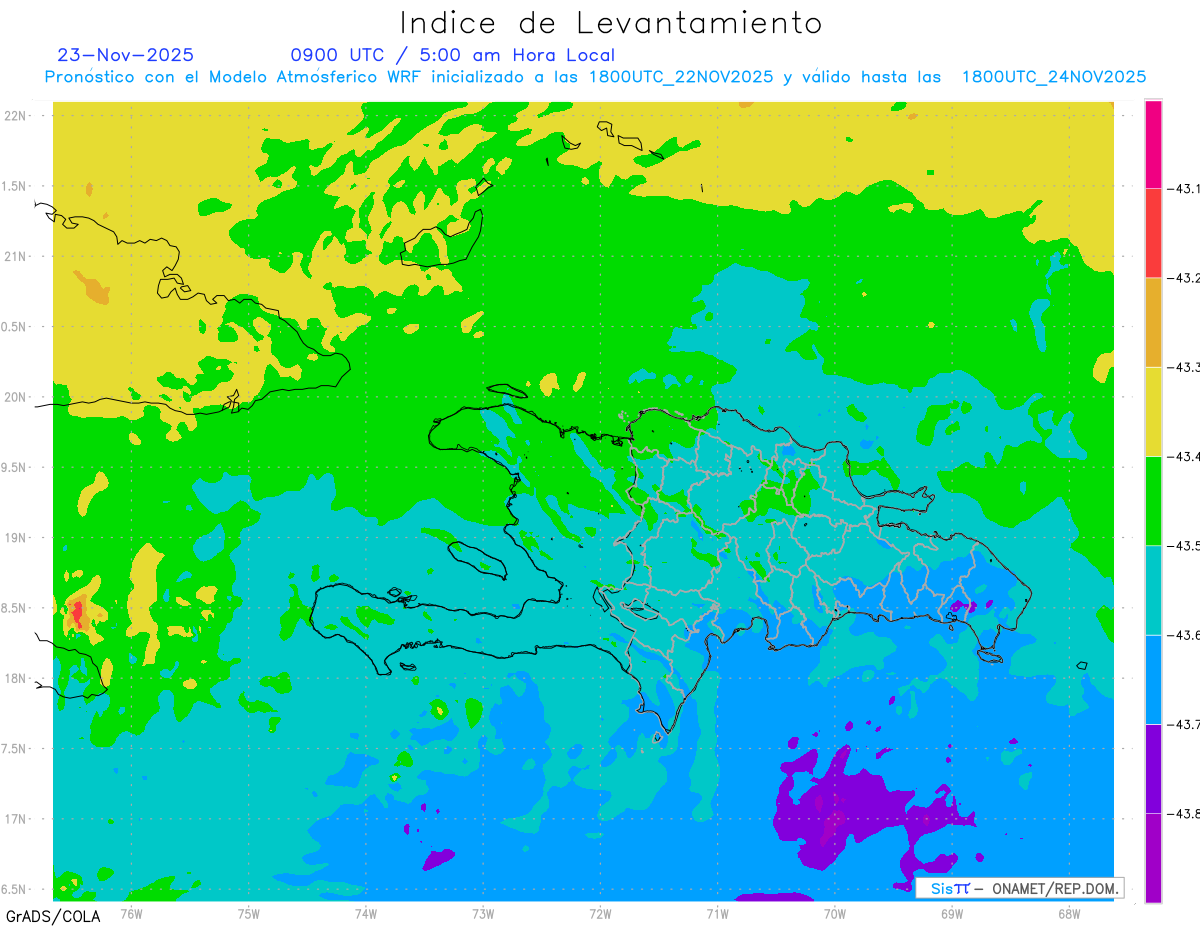Click the 18N latitude label
Image resolution: width=1200 pixels, height=927 pixels.
[15, 678]
